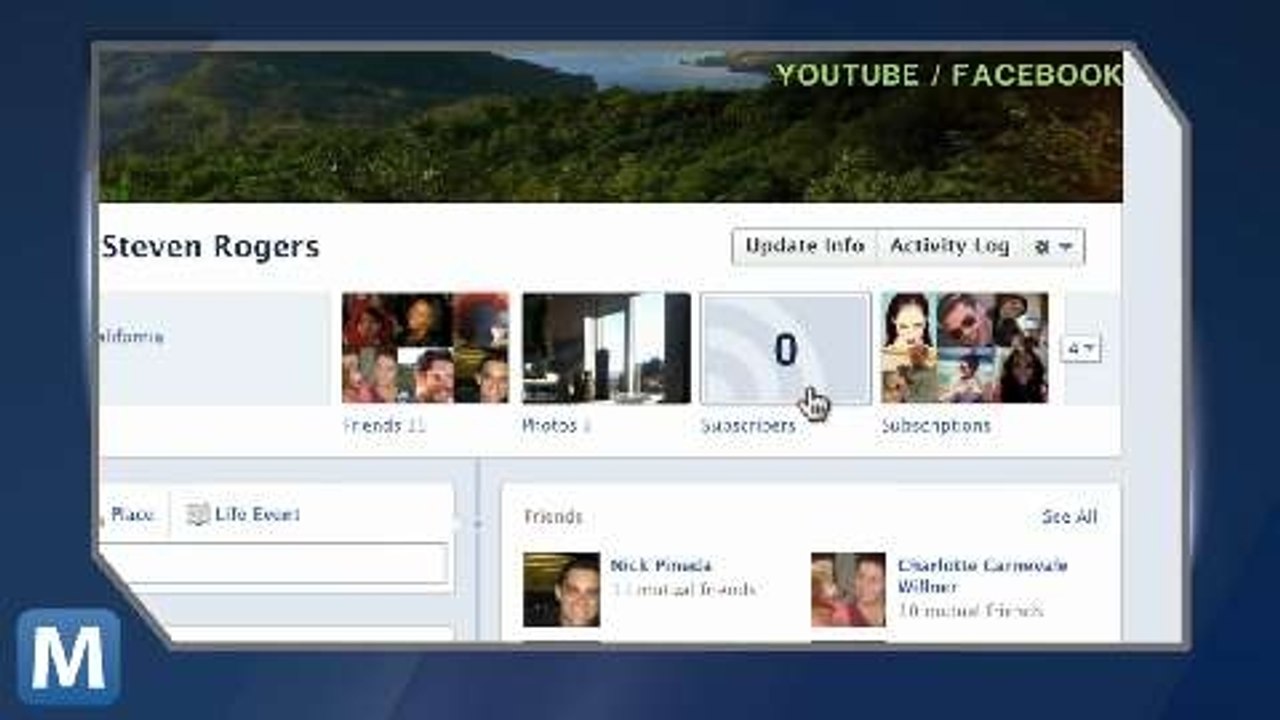This screenshot has width=1280, height=720.
Task: Click the Steven Rogers profile name
Action: tap(211, 247)
